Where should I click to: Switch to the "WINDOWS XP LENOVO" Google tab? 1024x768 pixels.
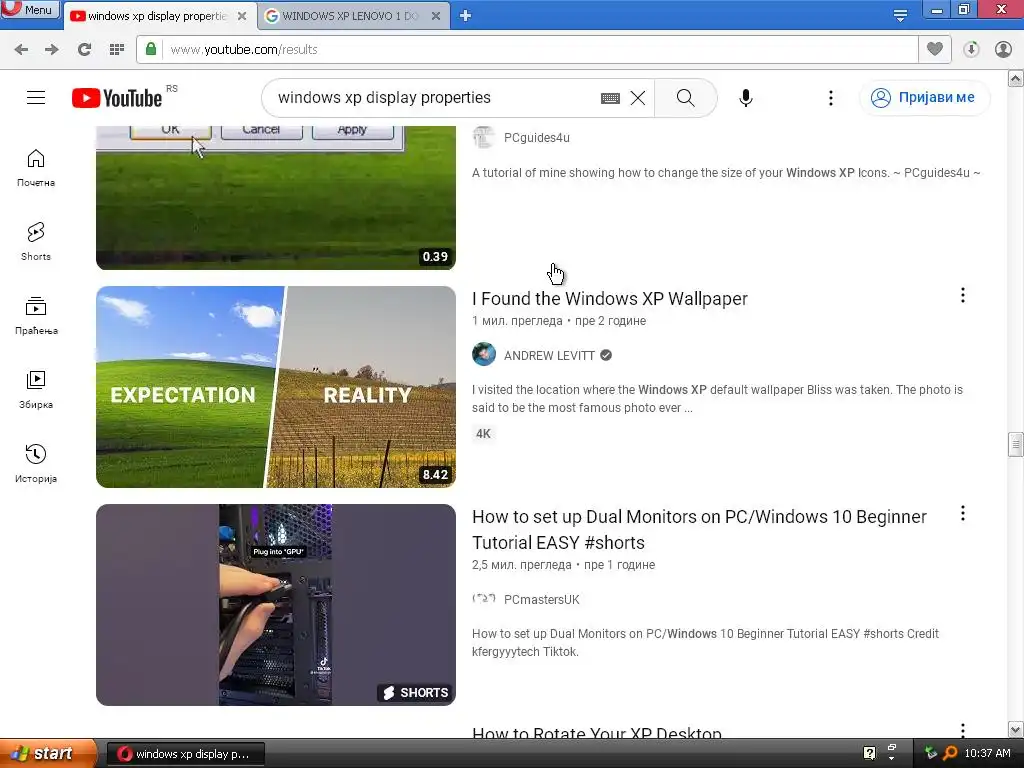(349, 16)
